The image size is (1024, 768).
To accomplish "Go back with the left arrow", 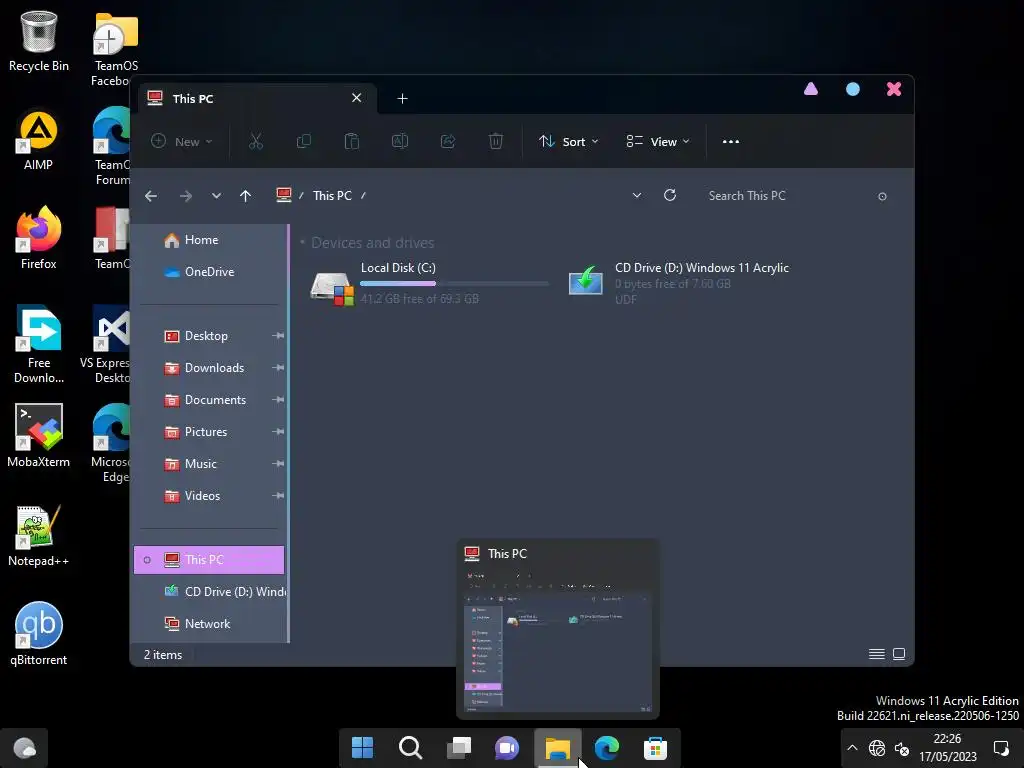I will pos(151,196).
